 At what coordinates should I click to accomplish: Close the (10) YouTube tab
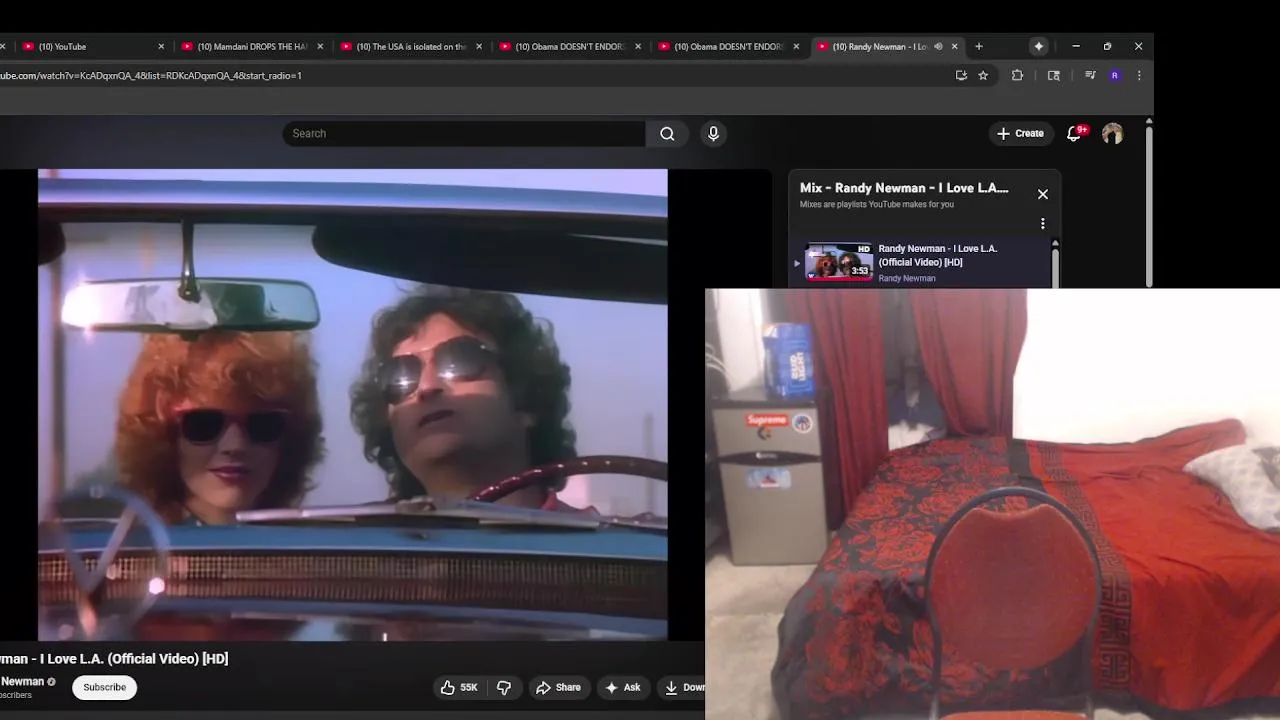pos(161,46)
